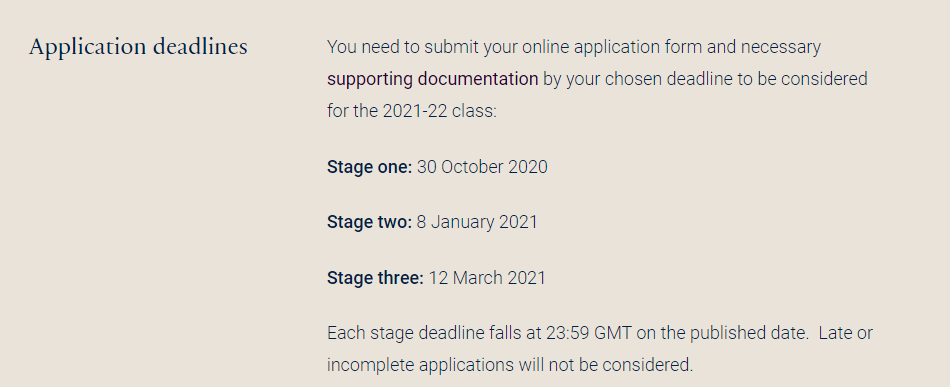Select the 12 March 2021 date
950x387 pixels.
[487, 278]
